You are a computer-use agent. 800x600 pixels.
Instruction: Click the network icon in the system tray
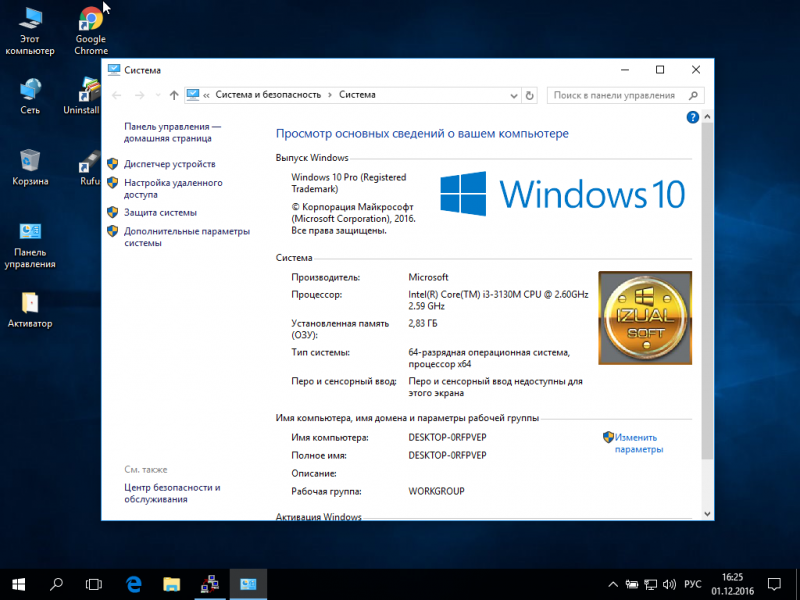(650, 584)
